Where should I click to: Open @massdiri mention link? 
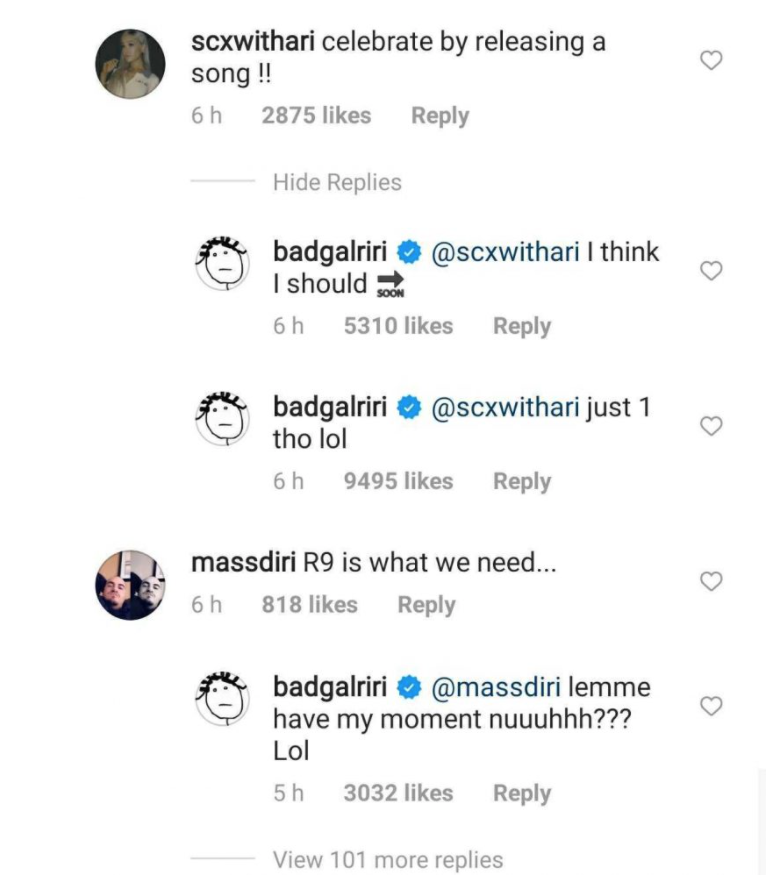(x=496, y=687)
